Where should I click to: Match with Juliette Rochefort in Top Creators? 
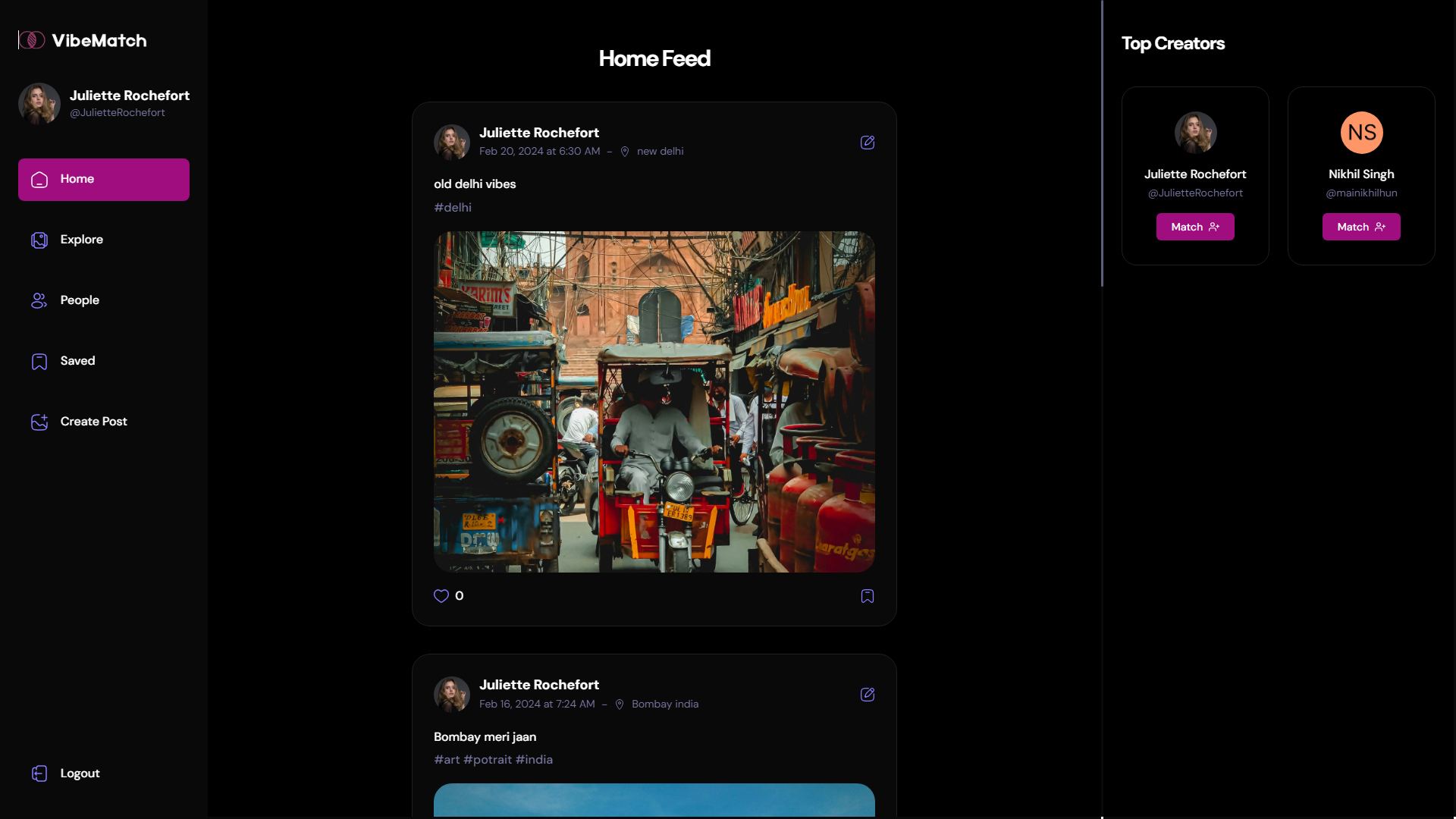tap(1194, 227)
